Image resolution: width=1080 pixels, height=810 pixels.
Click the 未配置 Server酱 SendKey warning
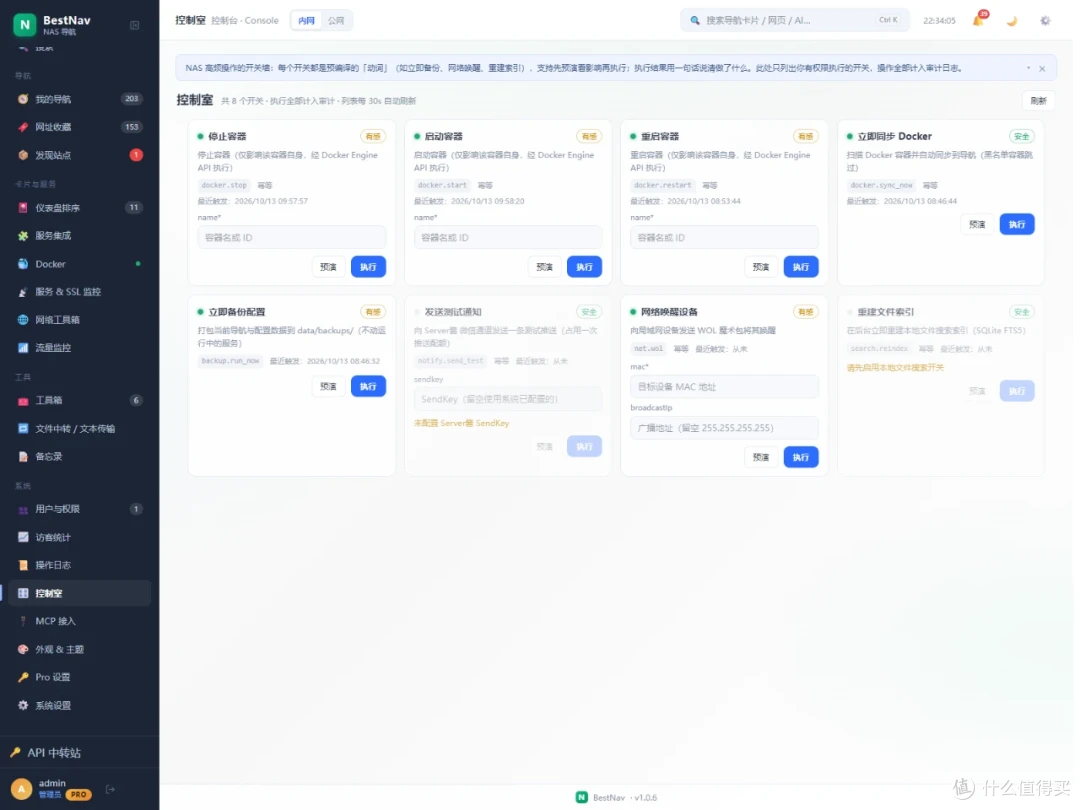461,423
